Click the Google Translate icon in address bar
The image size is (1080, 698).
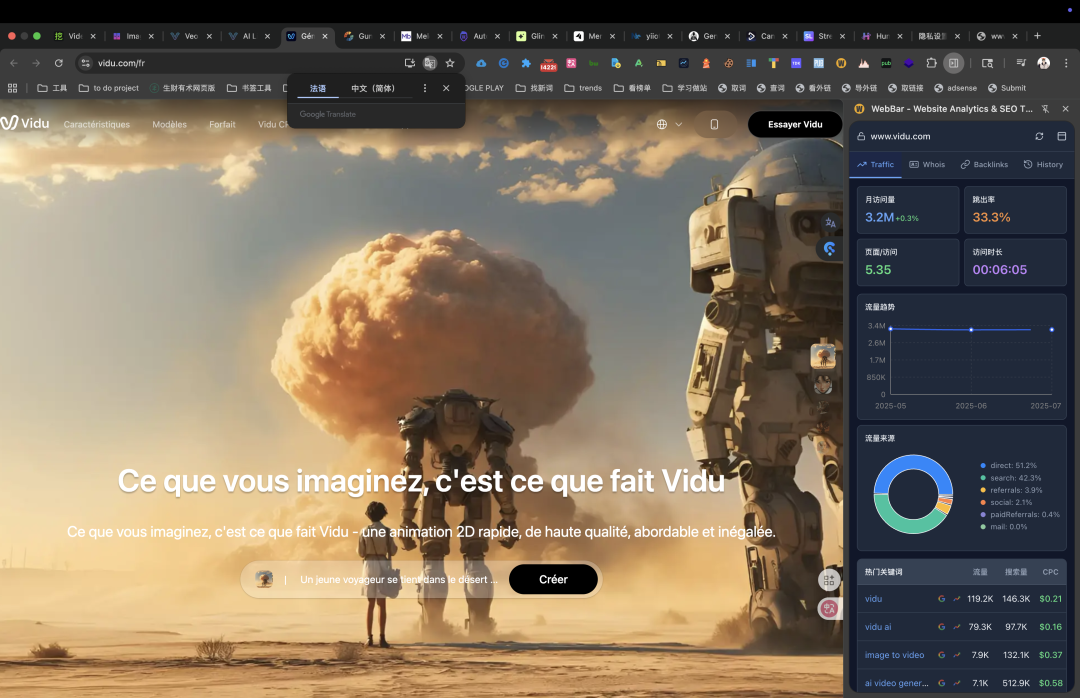430,63
